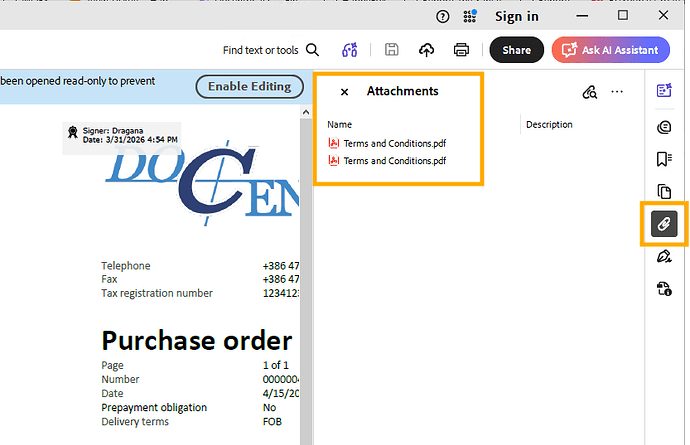Click the scroll up arrow of document
The width and height of the screenshot is (690, 445).
coord(306,112)
